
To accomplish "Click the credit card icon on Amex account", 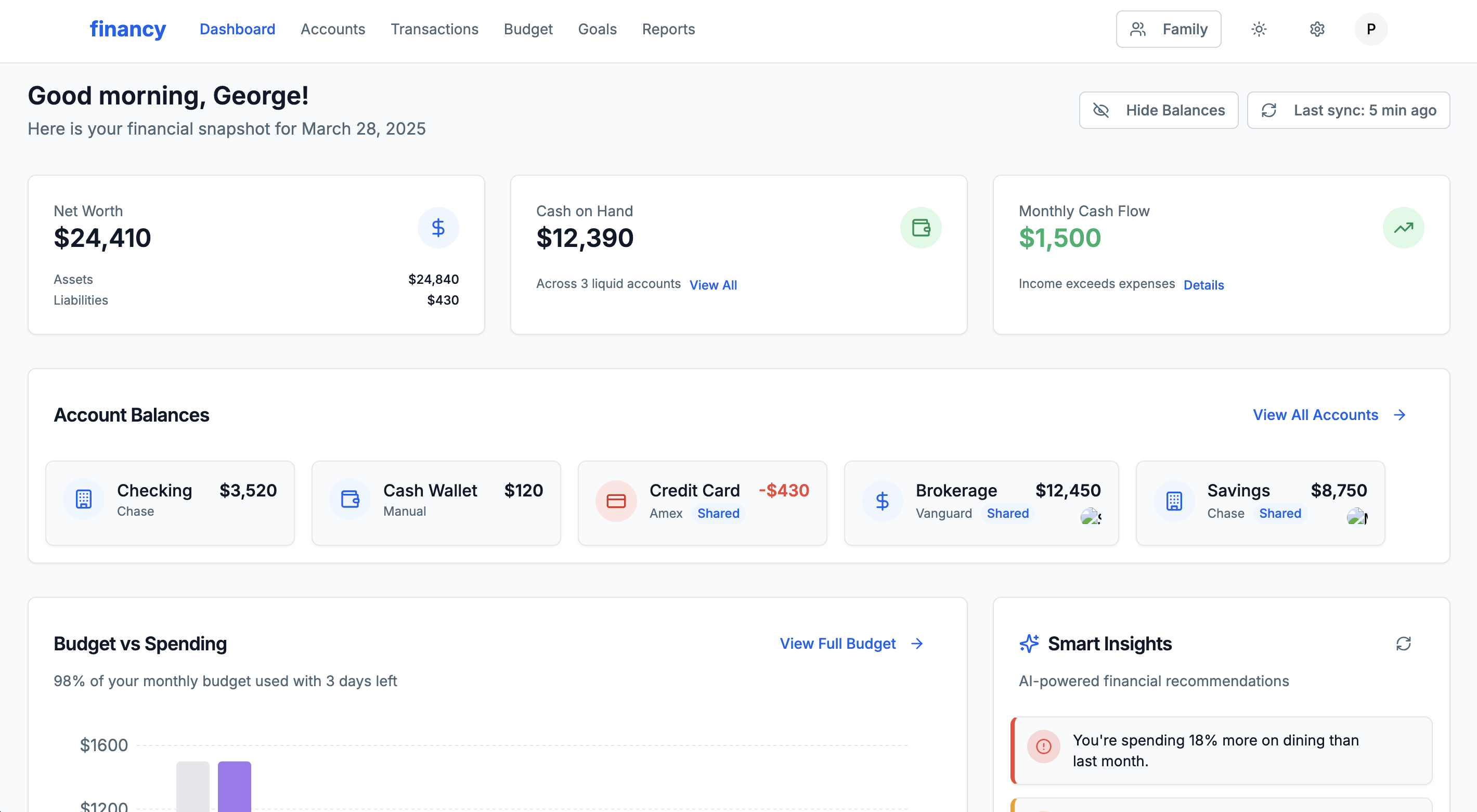I will click(617, 500).
